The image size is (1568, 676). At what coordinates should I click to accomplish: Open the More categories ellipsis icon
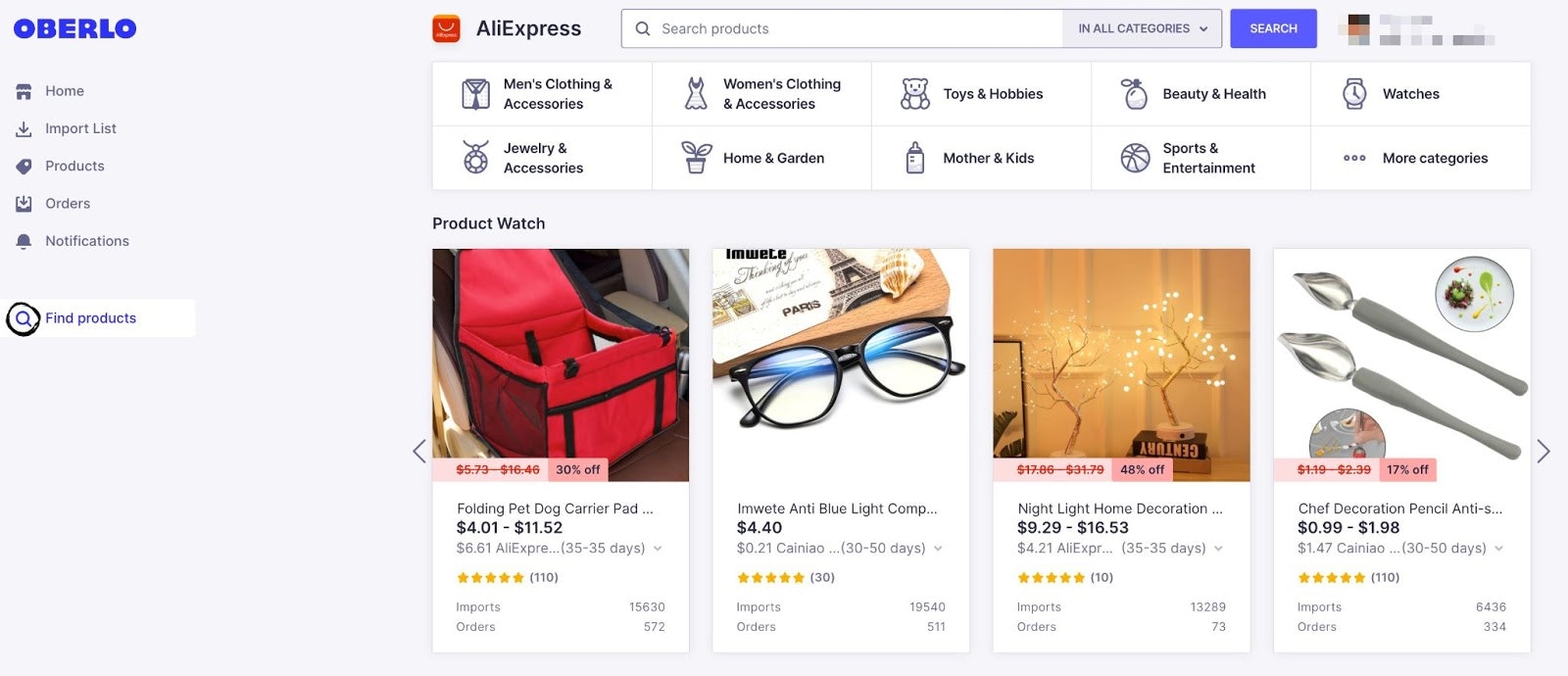pyautogui.click(x=1354, y=158)
